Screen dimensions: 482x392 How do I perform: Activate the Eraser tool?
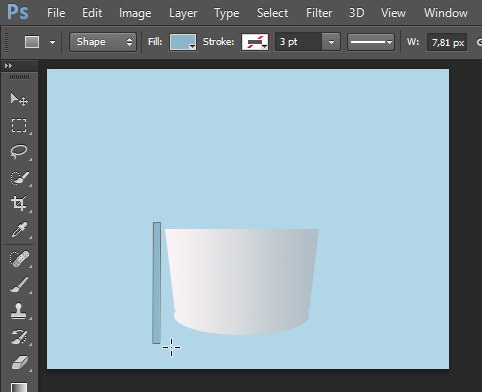coord(19,363)
